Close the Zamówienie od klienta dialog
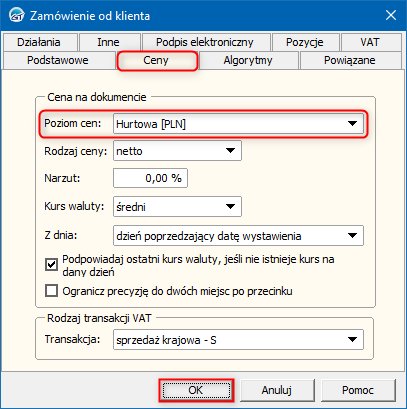The image size is (407, 409). click(391, 16)
